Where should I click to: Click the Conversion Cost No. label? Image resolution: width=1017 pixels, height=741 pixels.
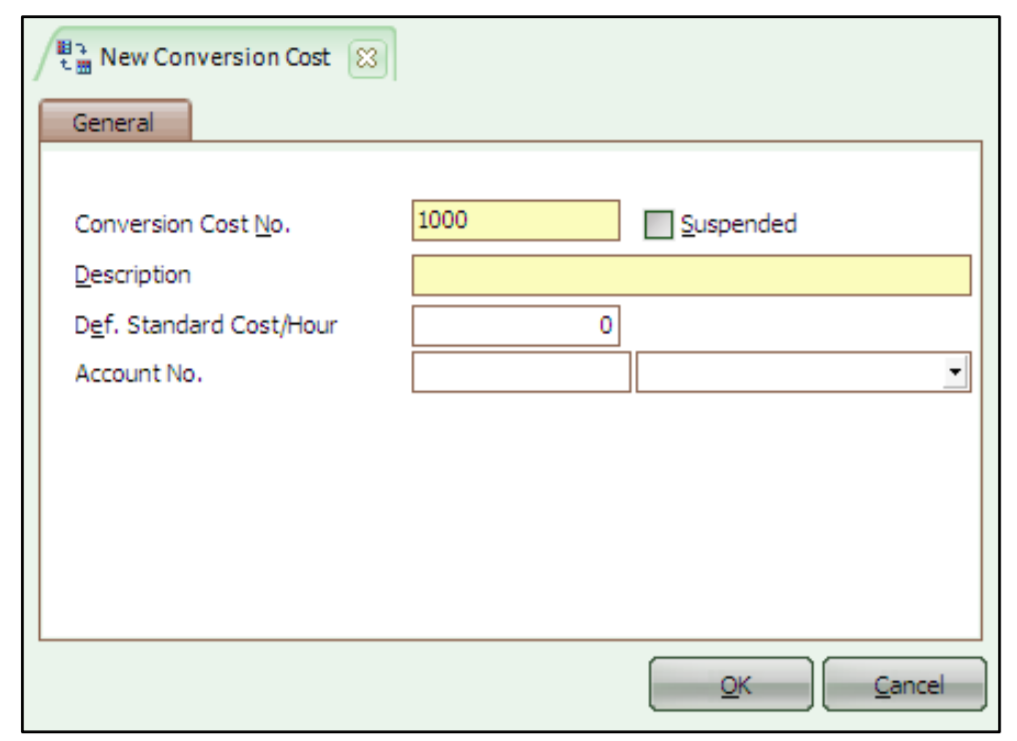pos(182,225)
